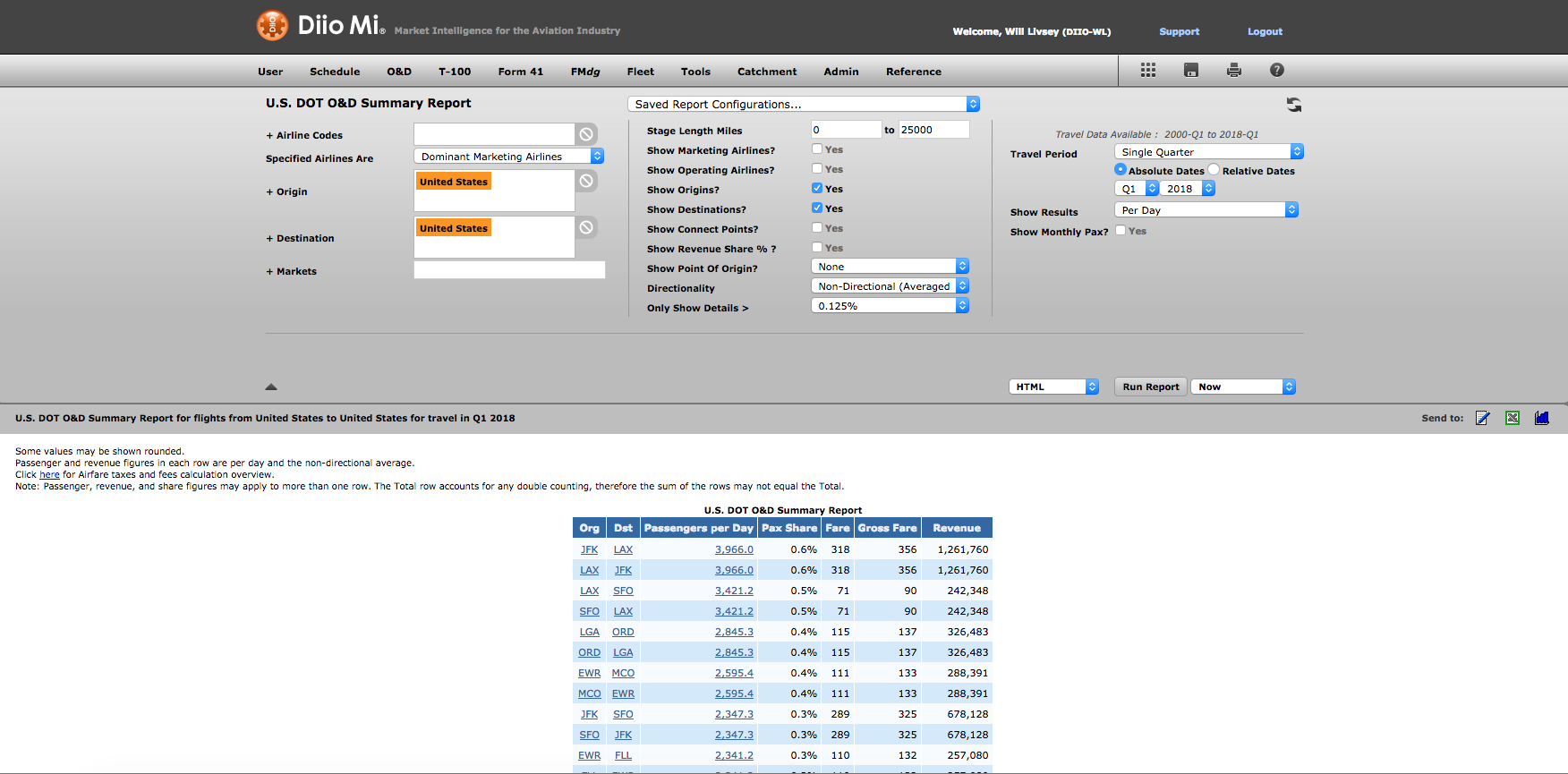Open Travel Period Single Quarter dropdown
Screen dimensions: 1568x774
point(1209,152)
